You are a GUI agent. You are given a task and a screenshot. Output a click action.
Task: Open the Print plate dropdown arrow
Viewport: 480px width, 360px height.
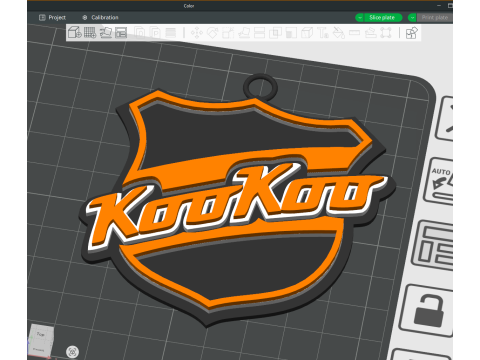[412, 18]
